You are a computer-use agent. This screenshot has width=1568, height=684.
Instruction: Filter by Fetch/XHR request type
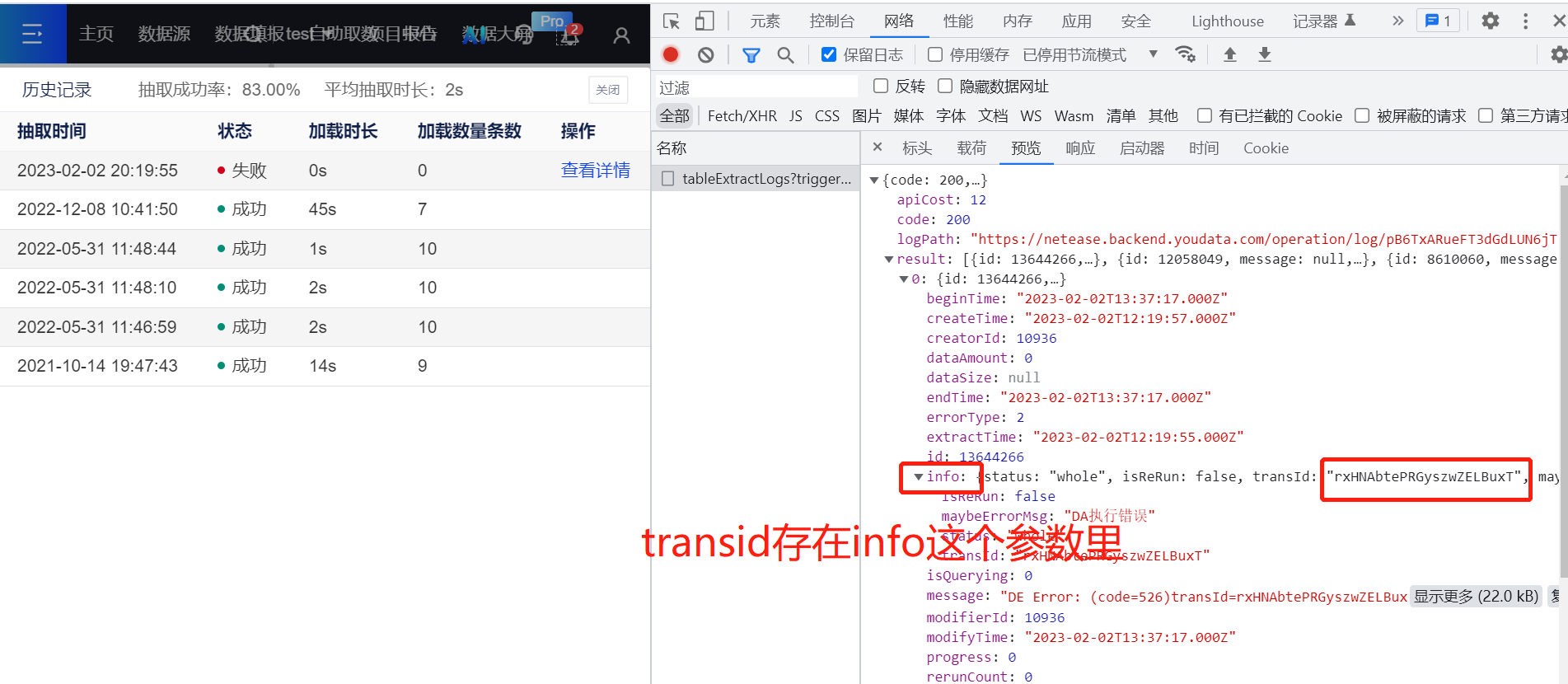pyautogui.click(x=742, y=116)
